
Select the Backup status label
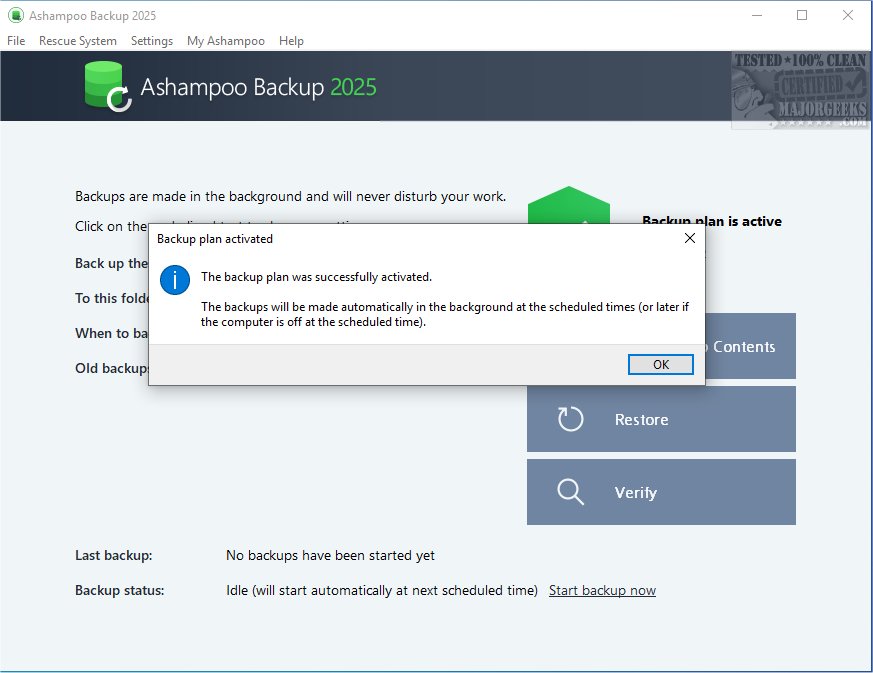point(120,590)
